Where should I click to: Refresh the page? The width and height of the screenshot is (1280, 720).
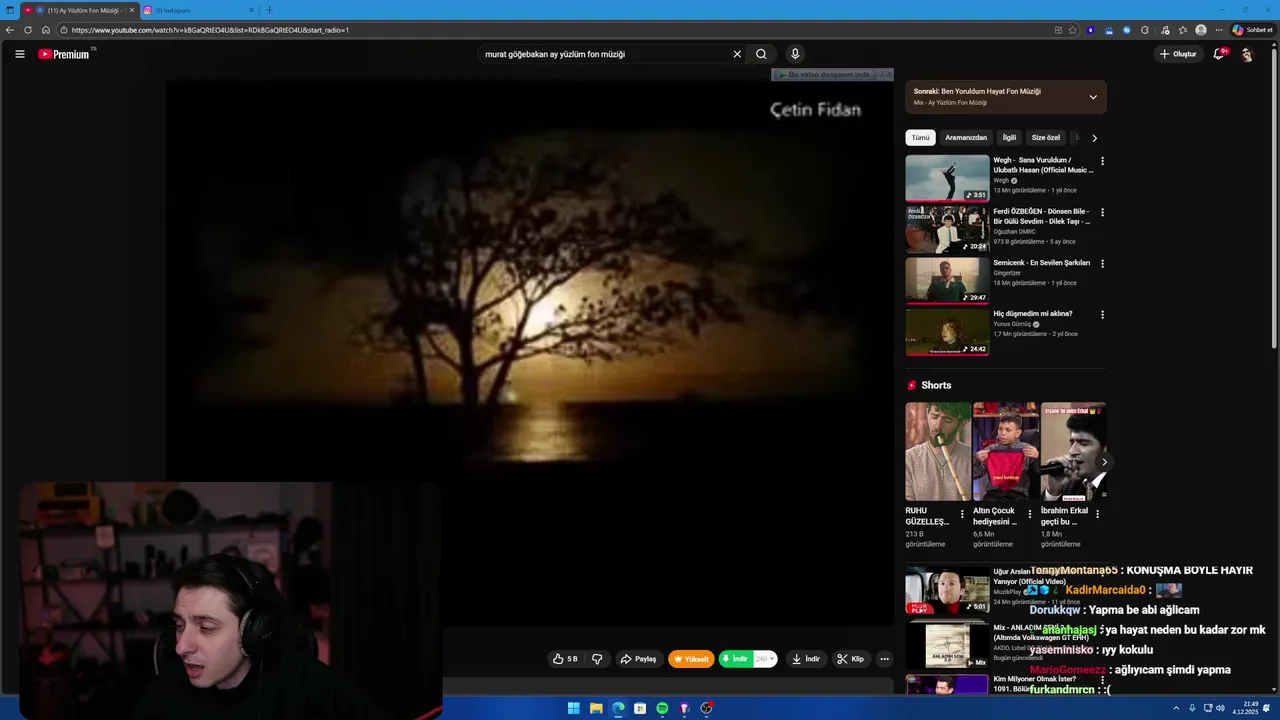[x=28, y=30]
